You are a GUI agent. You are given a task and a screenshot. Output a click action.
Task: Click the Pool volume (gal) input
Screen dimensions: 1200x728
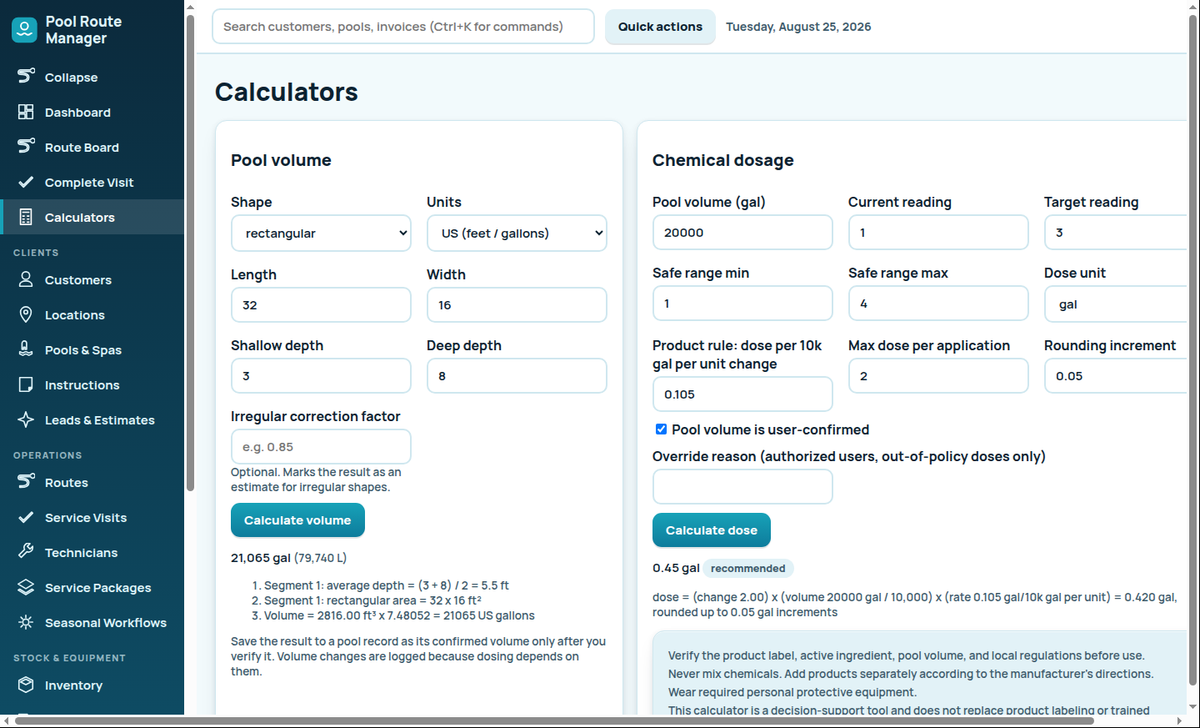coord(743,232)
